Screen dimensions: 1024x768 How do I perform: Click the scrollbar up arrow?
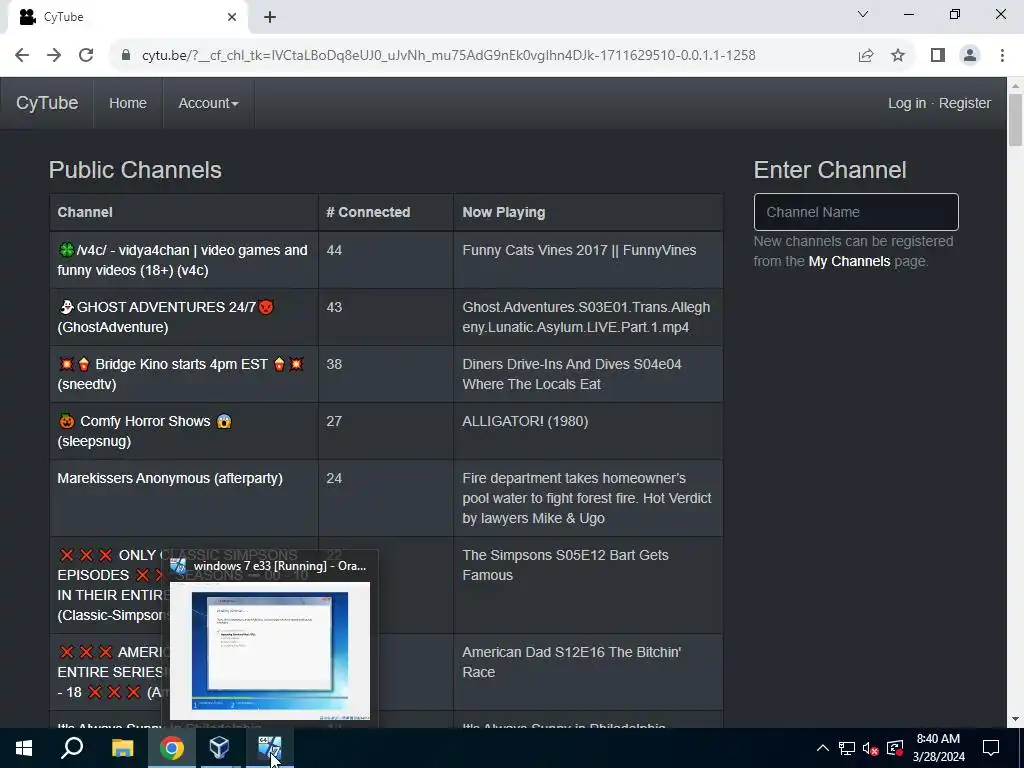coord(1016,86)
